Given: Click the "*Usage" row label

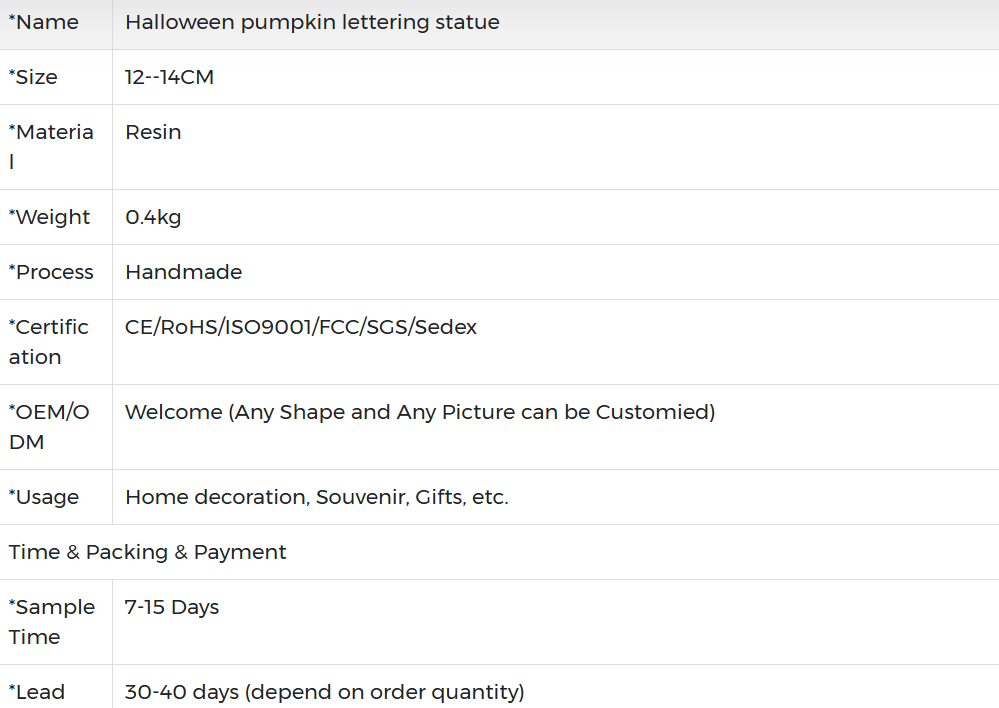Looking at the screenshot, I should point(44,497).
